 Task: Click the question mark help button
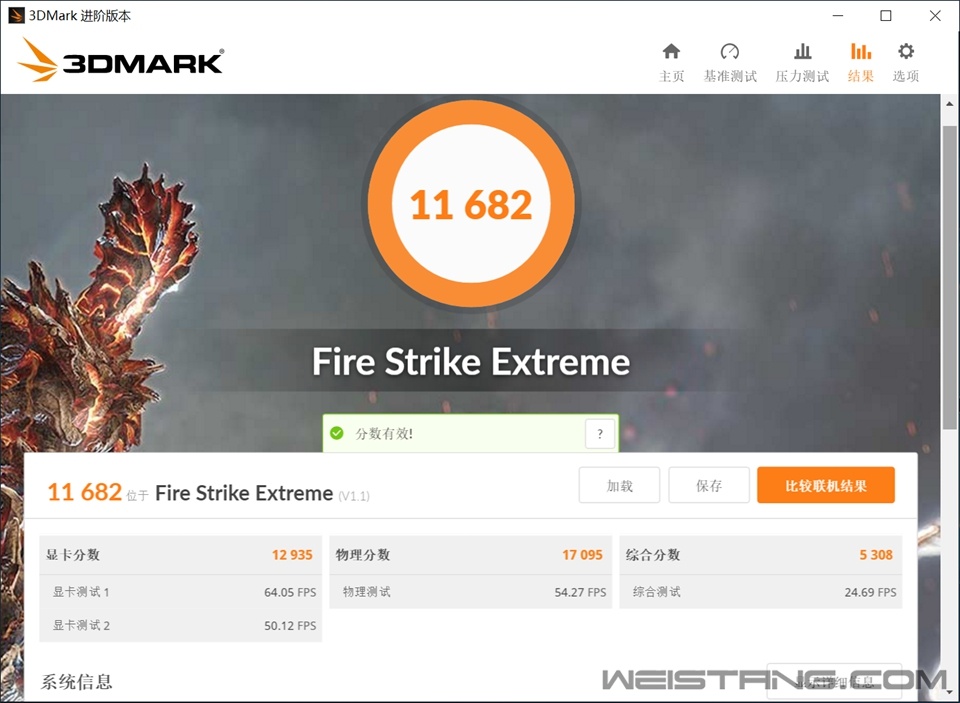(x=600, y=434)
